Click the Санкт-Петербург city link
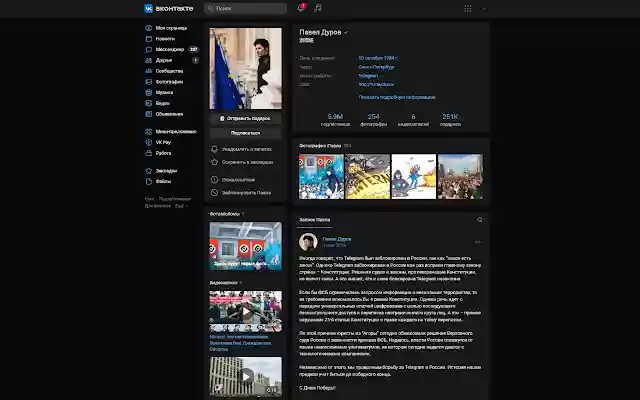Image resolution: width=640 pixels, height=400 pixels. tap(376, 67)
